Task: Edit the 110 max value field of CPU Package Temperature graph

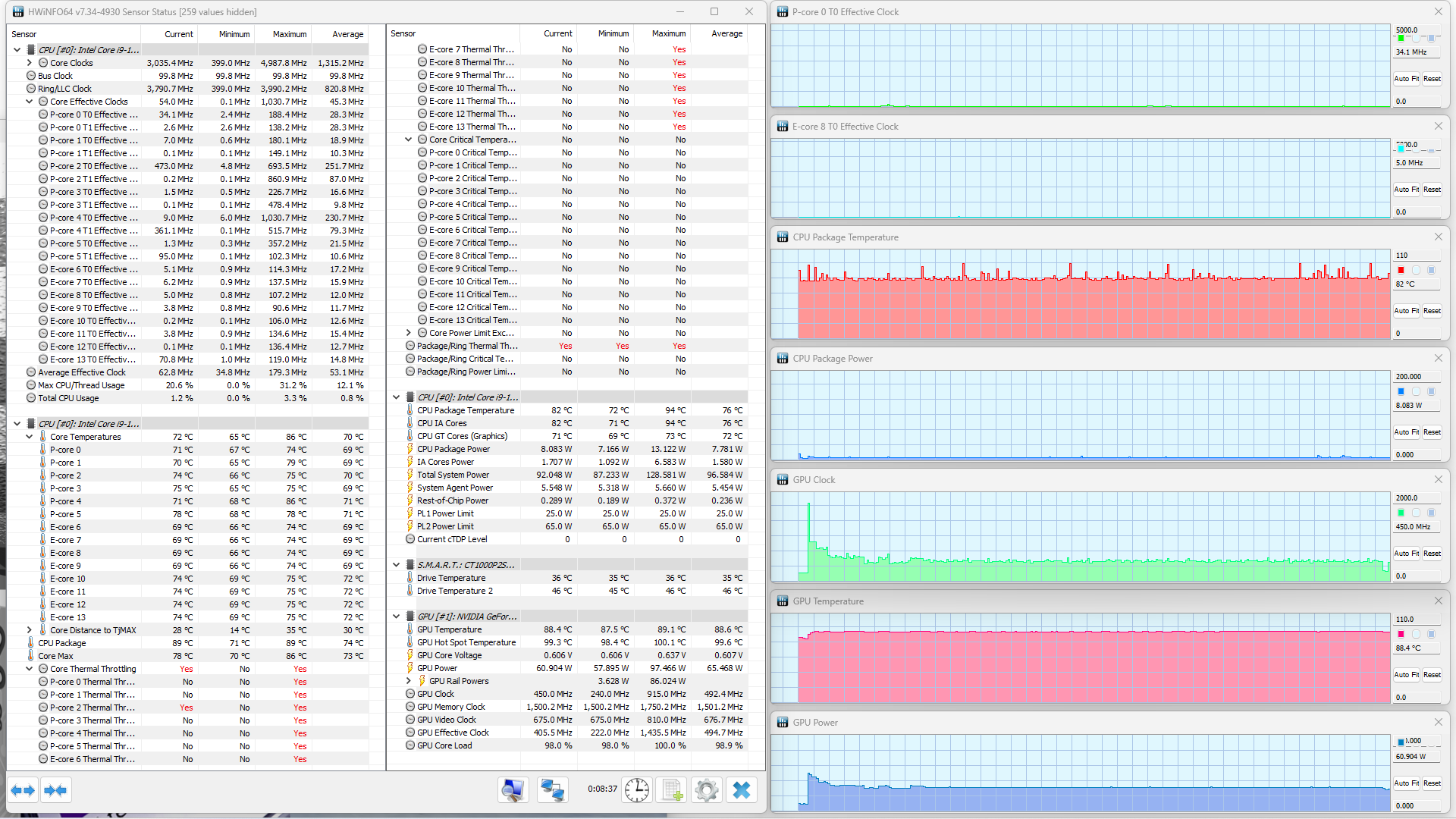Action: (x=1414, y=256)
